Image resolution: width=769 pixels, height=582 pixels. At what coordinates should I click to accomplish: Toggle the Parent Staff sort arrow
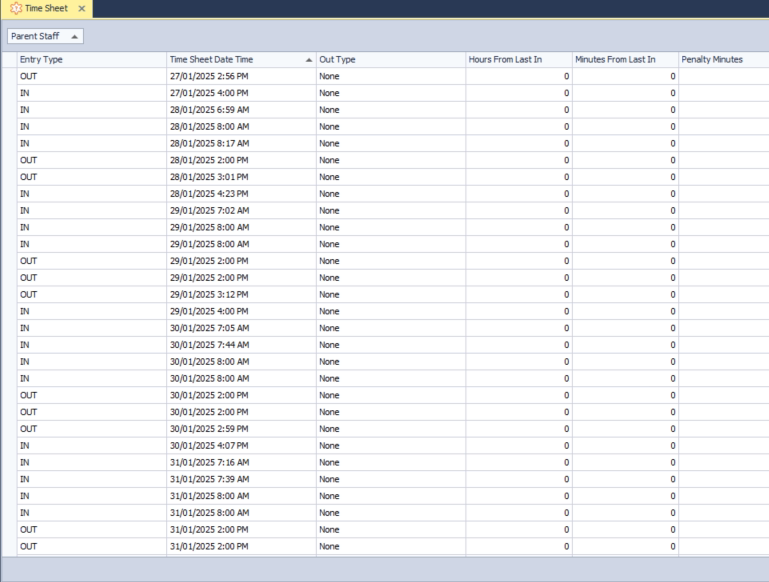pyautogui.click(x=76, y=36)
